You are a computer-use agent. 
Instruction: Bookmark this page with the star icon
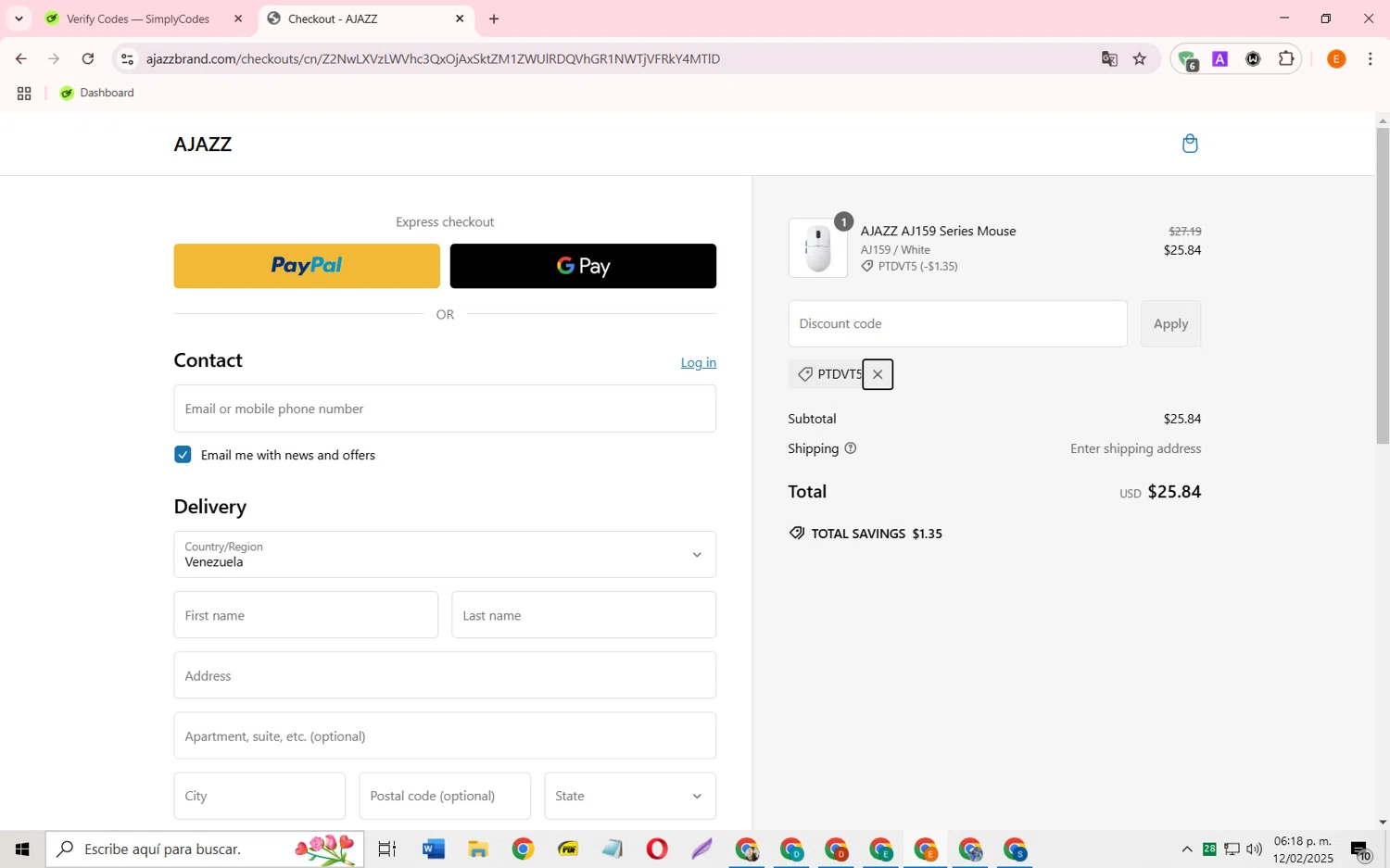tap(1140, 58)
